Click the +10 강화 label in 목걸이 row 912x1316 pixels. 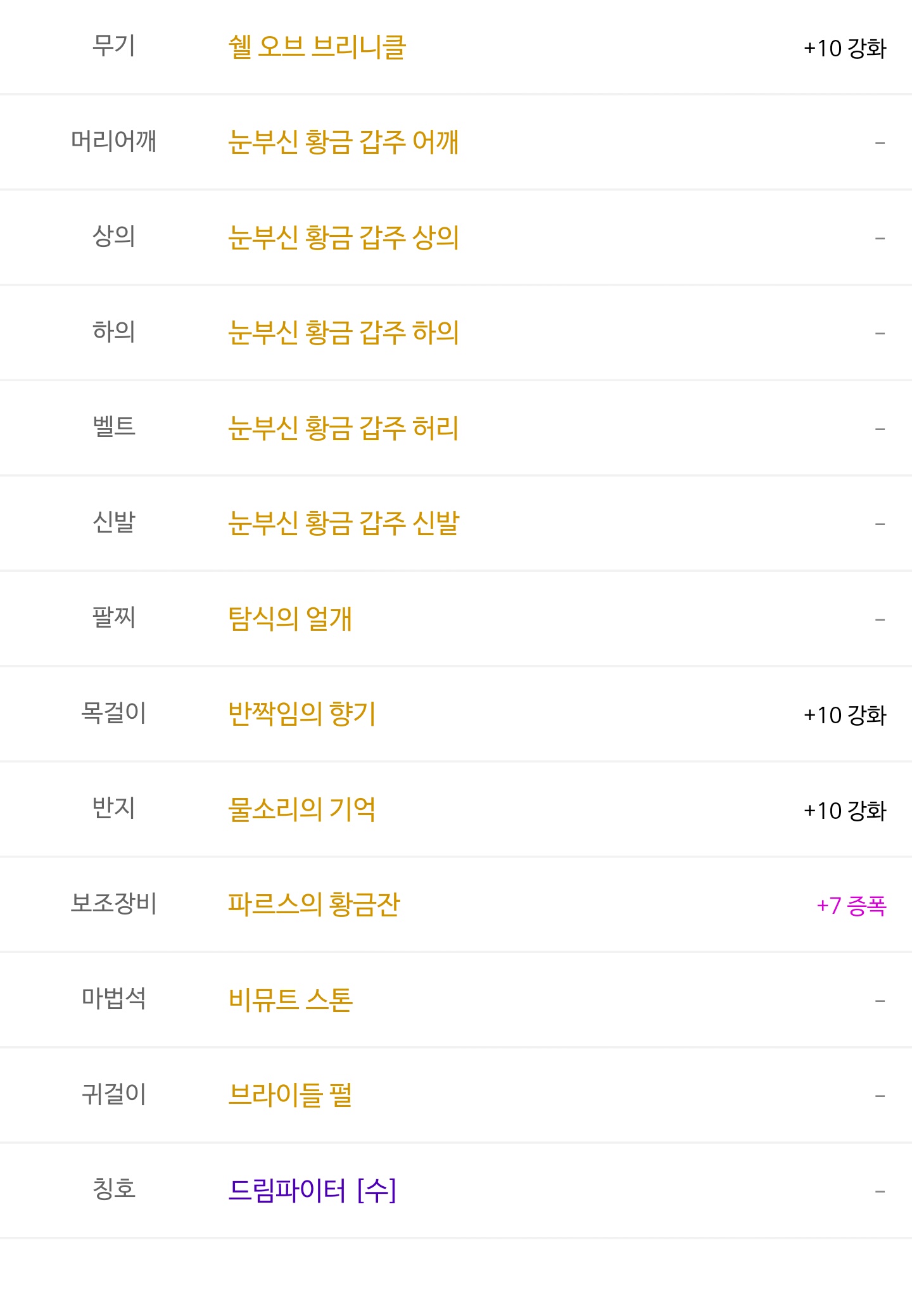[845, 715]
